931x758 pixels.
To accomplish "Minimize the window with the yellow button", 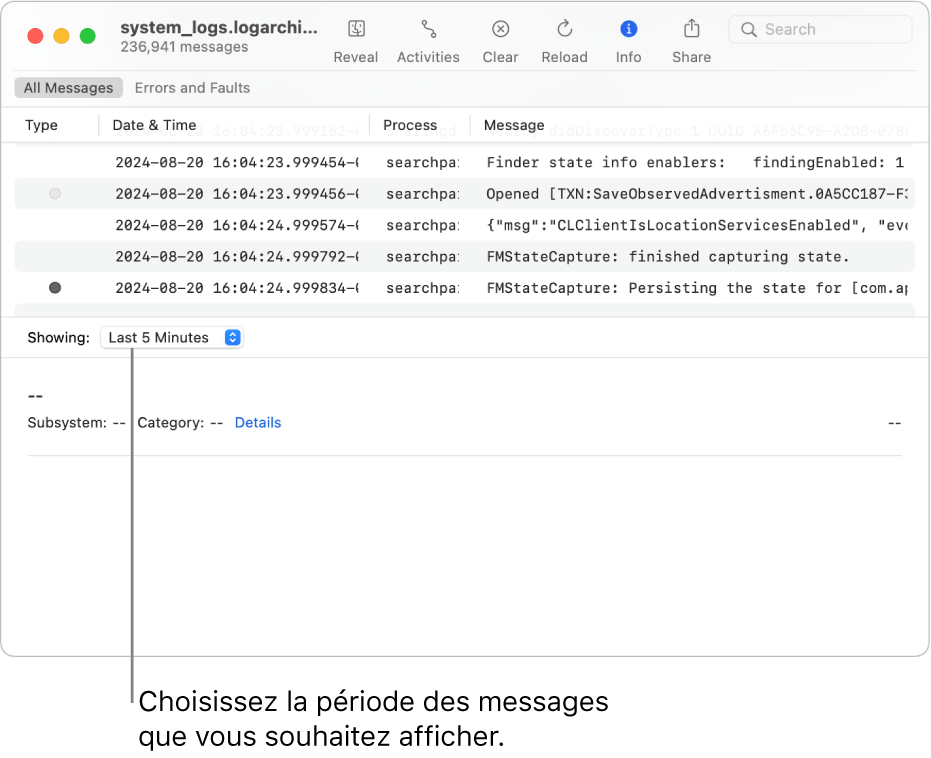I will [61, 36].
